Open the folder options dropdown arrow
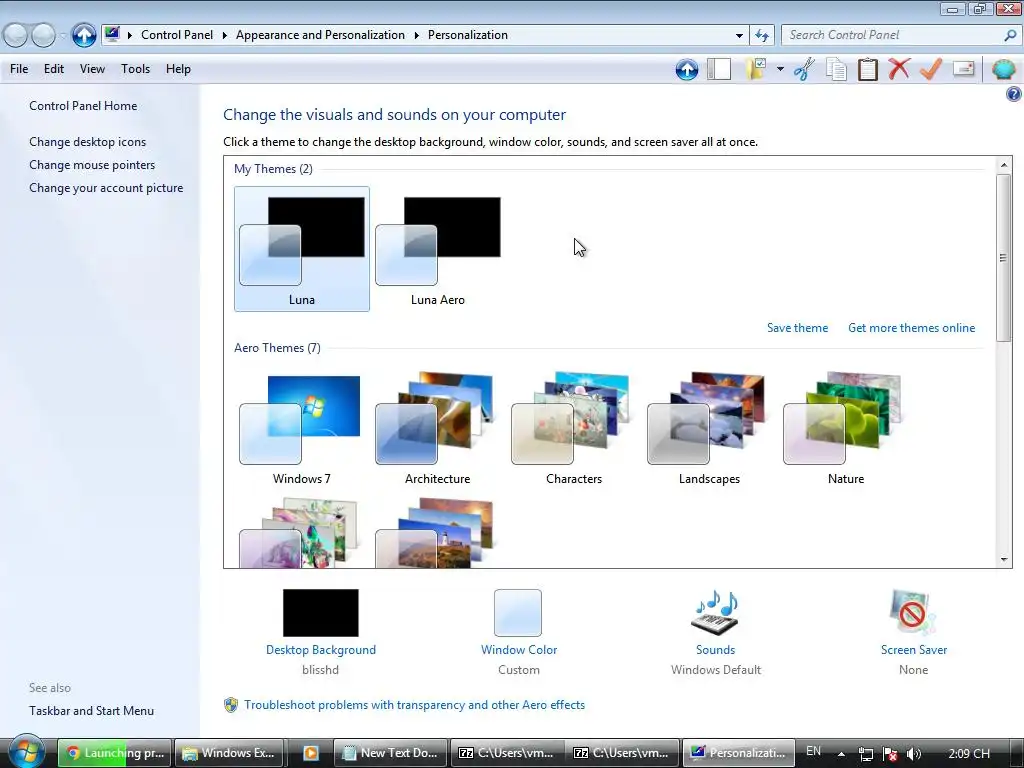The height and width of the screenshot is (768, 1024). (x=780, y=69)
